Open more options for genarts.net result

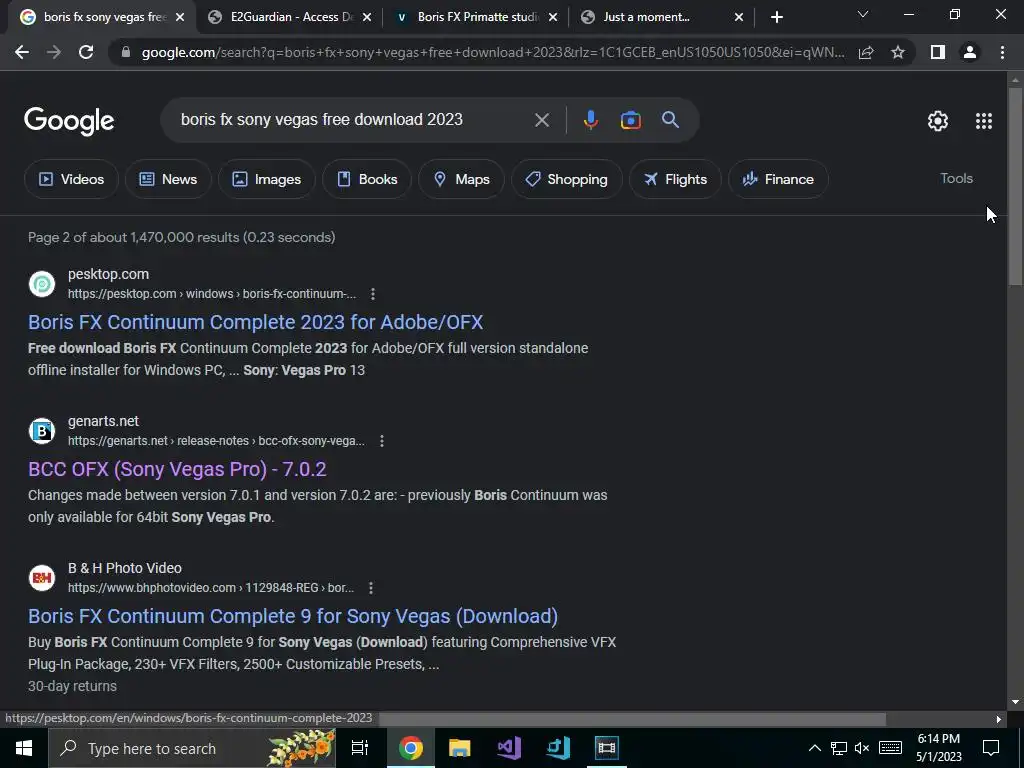click(x=382, y=441)
